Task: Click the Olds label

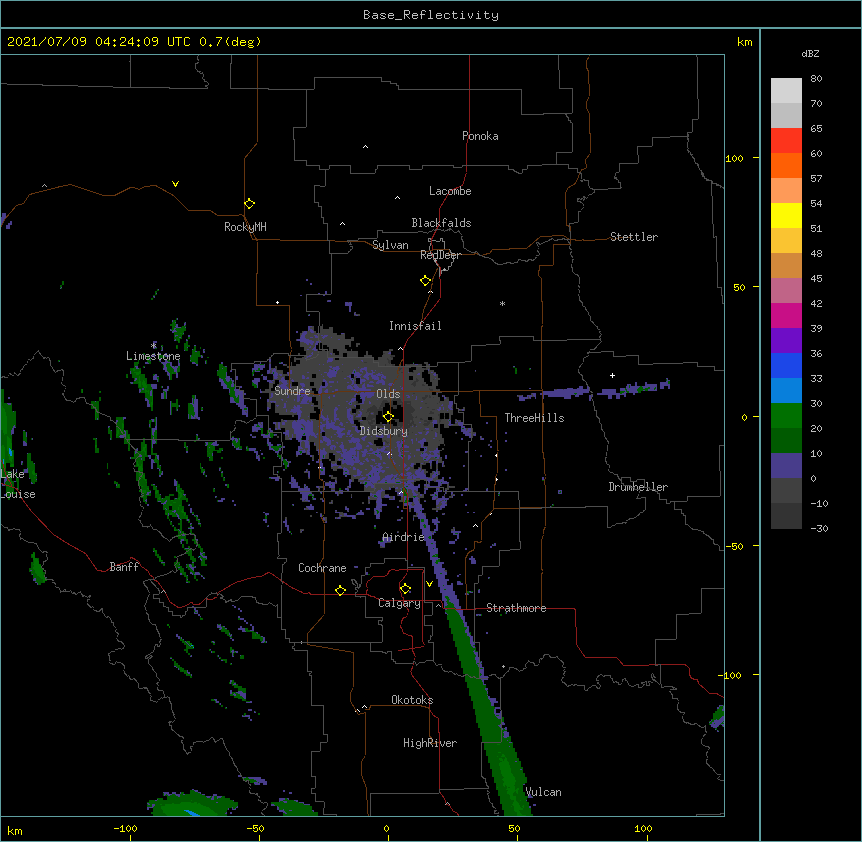Action: (x=388, y=394)
